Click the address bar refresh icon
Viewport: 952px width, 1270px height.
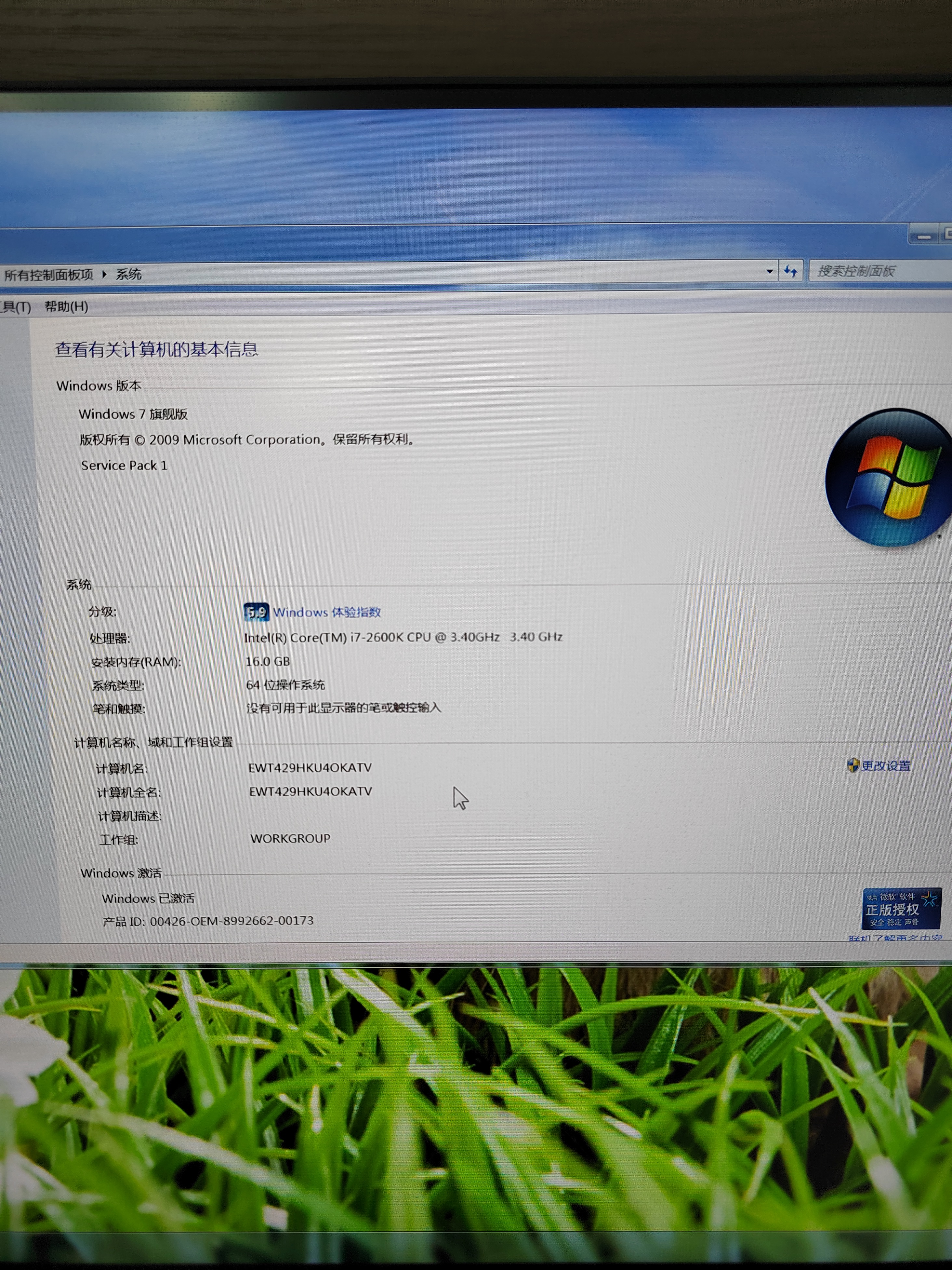pyautogui.click(x=791, y=271)
